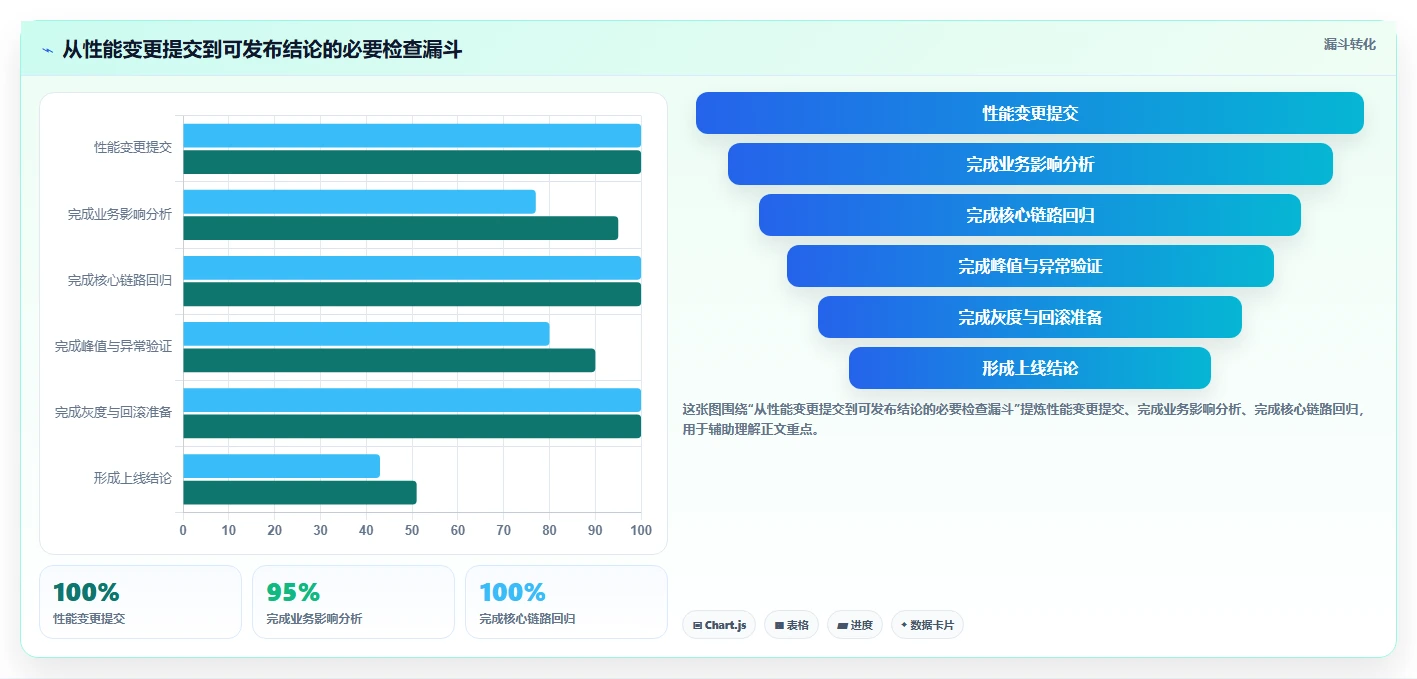Image resolution: width=1417 pixels, height=679 pixels.
Task: Click green bar for 完成业务影响分析
Action: point(400,228)
